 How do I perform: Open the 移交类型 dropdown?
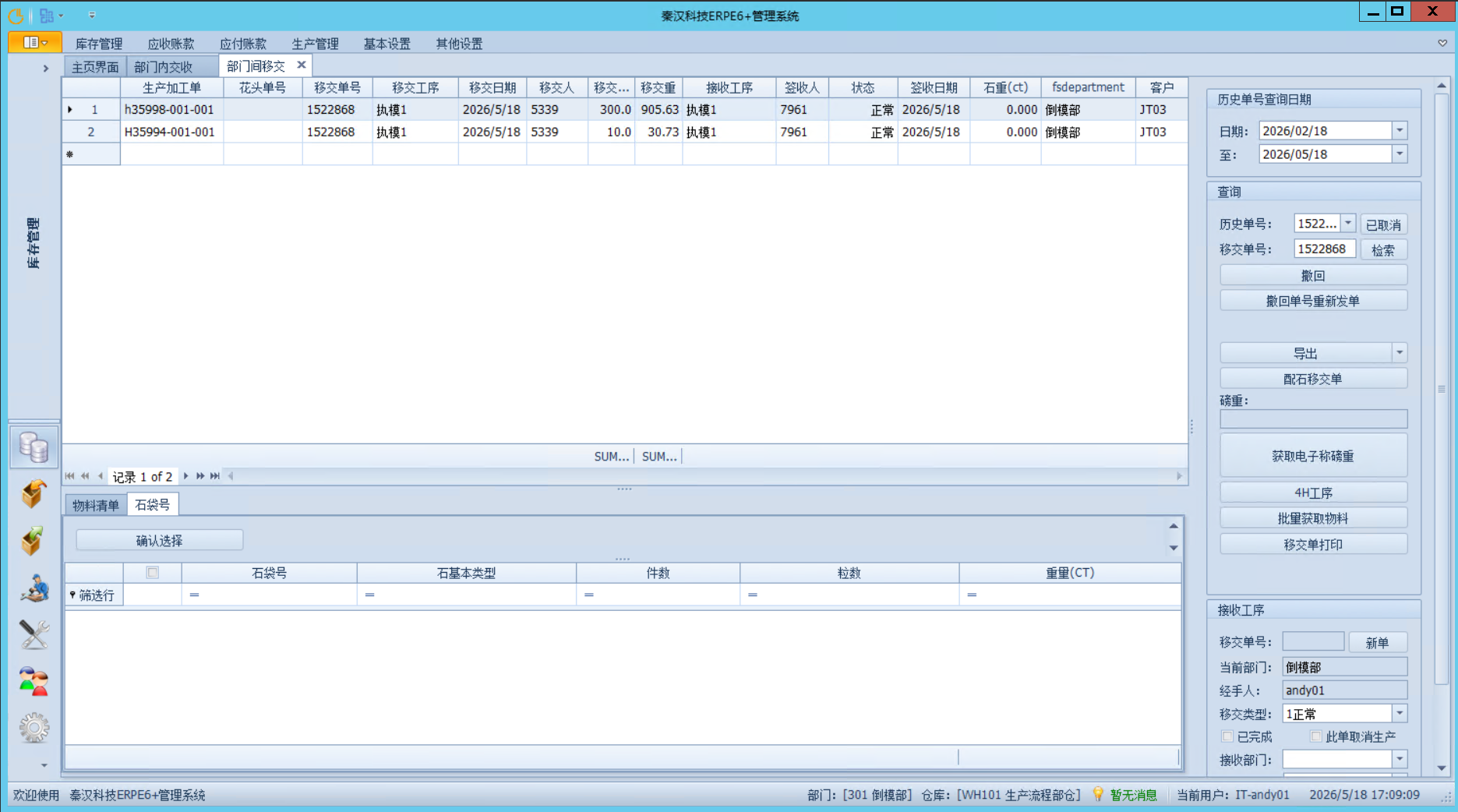click(x=1400, y=714)
